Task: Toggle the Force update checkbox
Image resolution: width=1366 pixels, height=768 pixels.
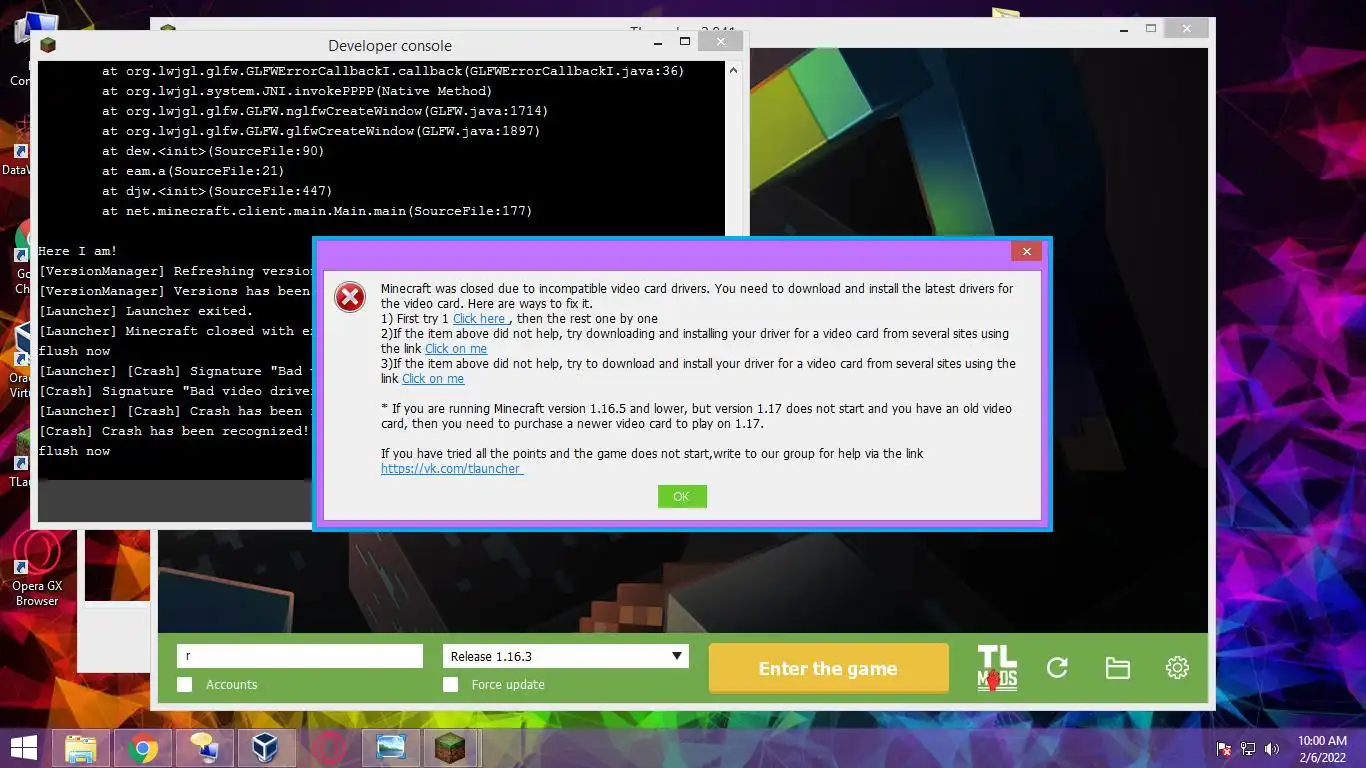Action: tap(451, 685)
